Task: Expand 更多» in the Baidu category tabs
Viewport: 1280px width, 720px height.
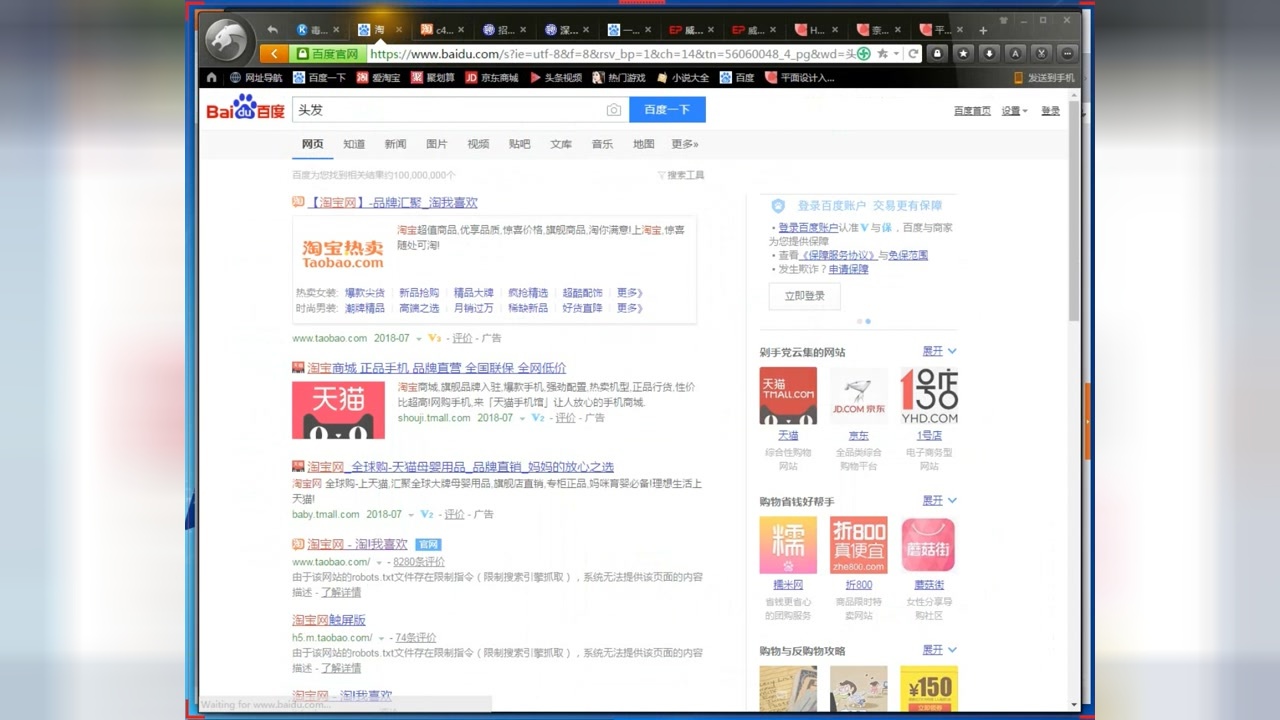Action: 685,144
